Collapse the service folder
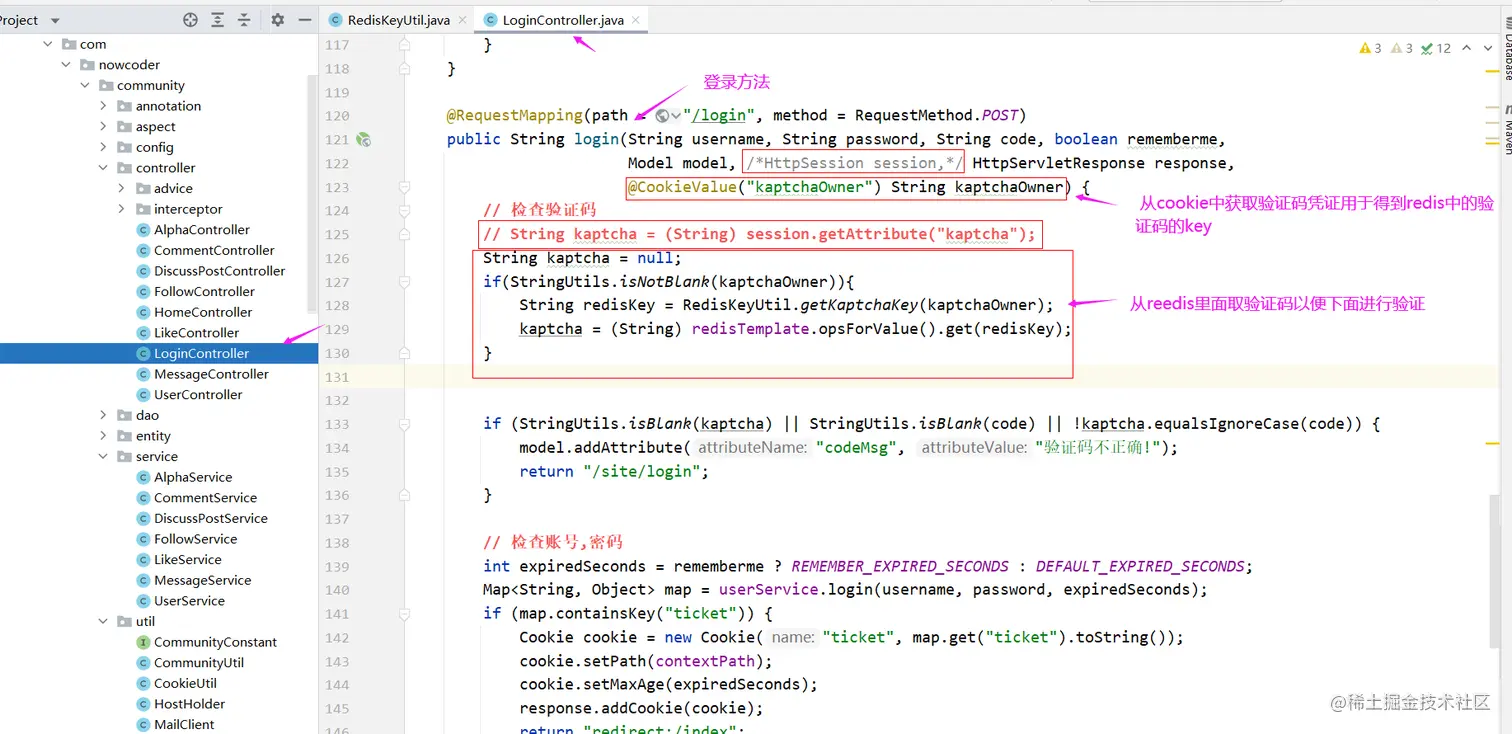Image resolution: width=1512 pixels, height=734 pixels. (x=104, y=456)
